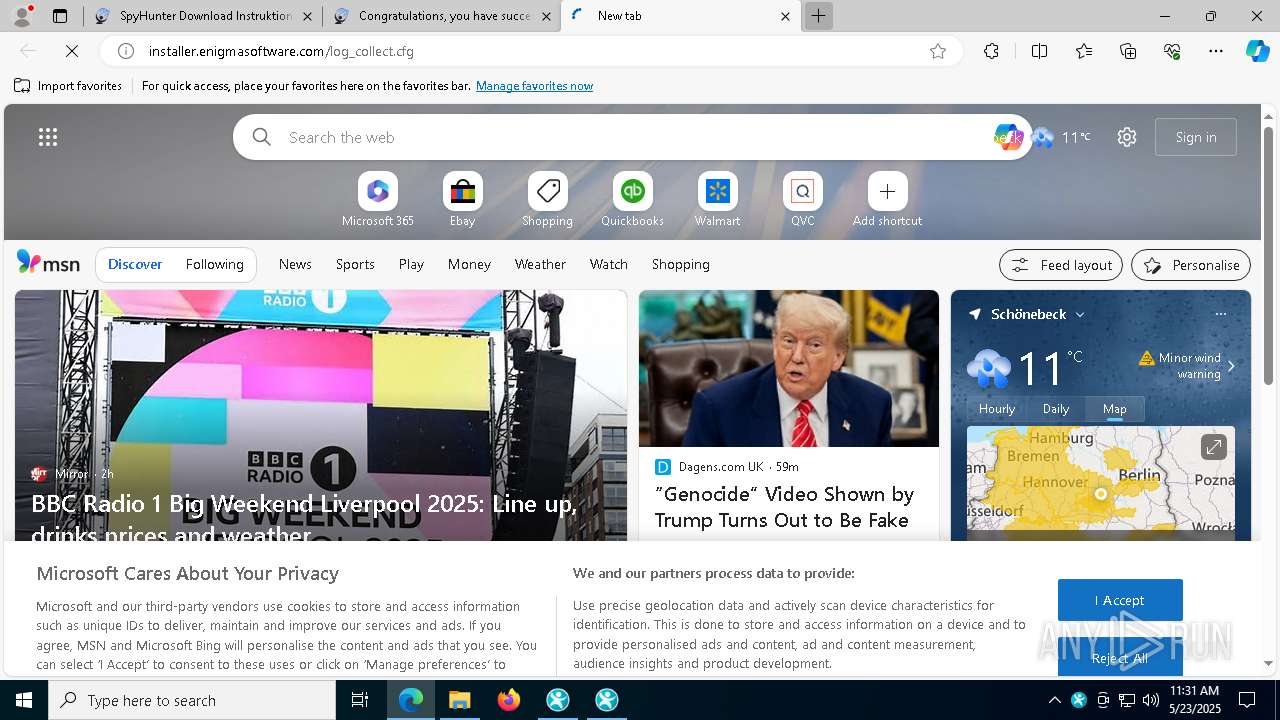Open the tab actions menu icon
Viewport: 1280px width, 720px height.
(60, 16)
